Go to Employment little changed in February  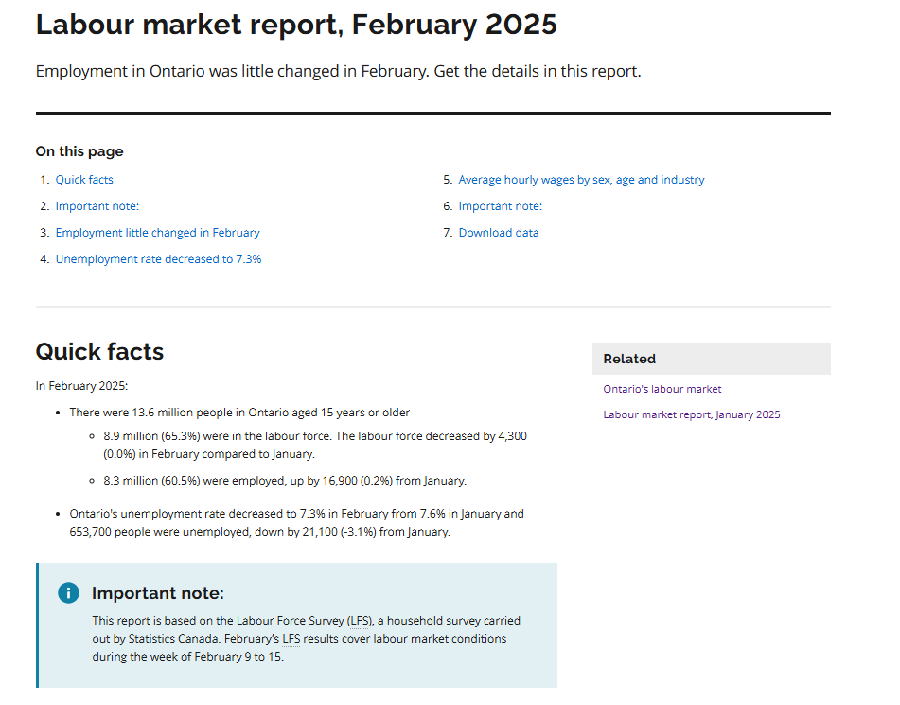[x=157, y=233]
